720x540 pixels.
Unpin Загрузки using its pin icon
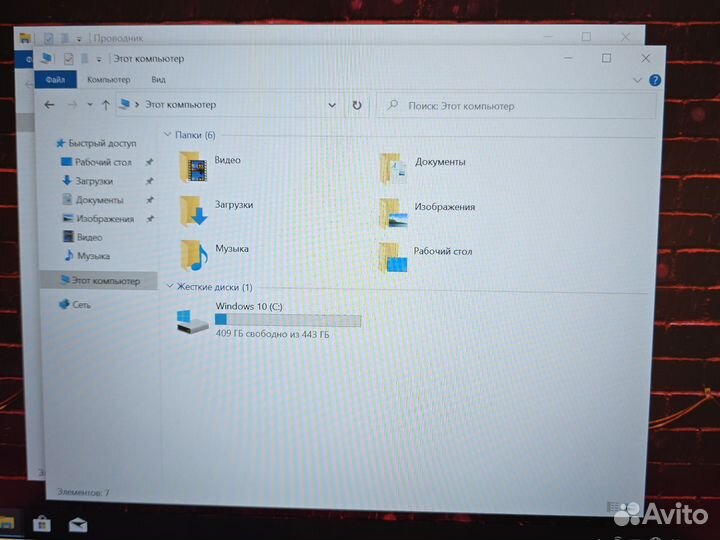pyautogui.click(x=149, y=181)
